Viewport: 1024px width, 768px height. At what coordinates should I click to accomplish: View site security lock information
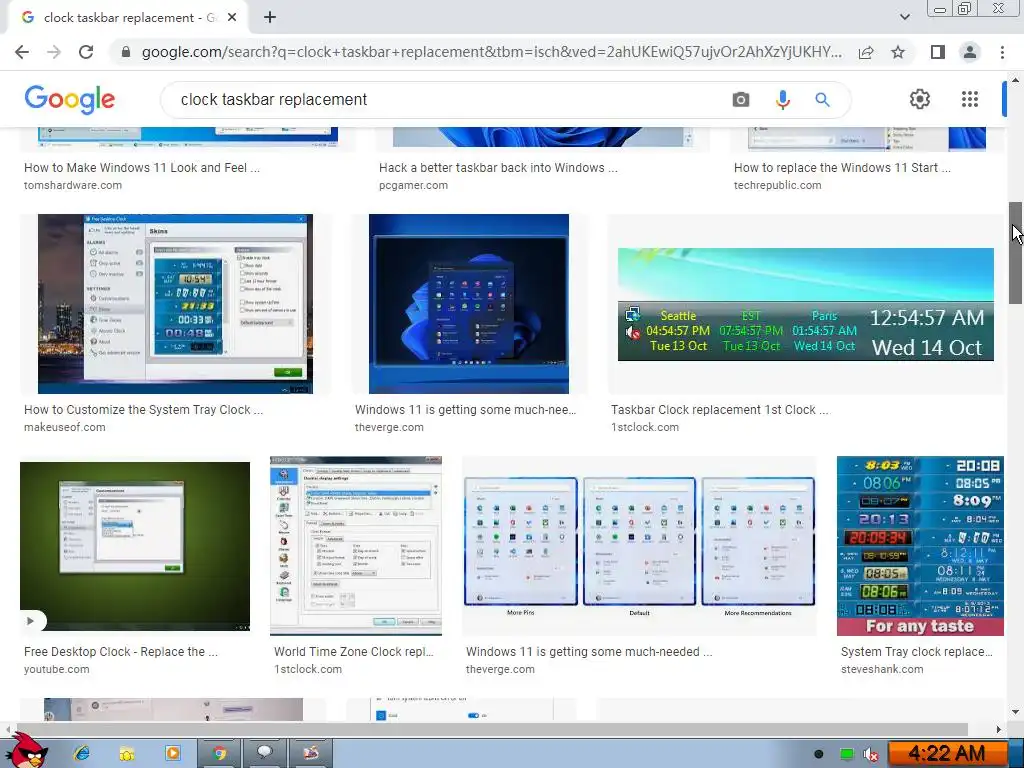(125, 52)
